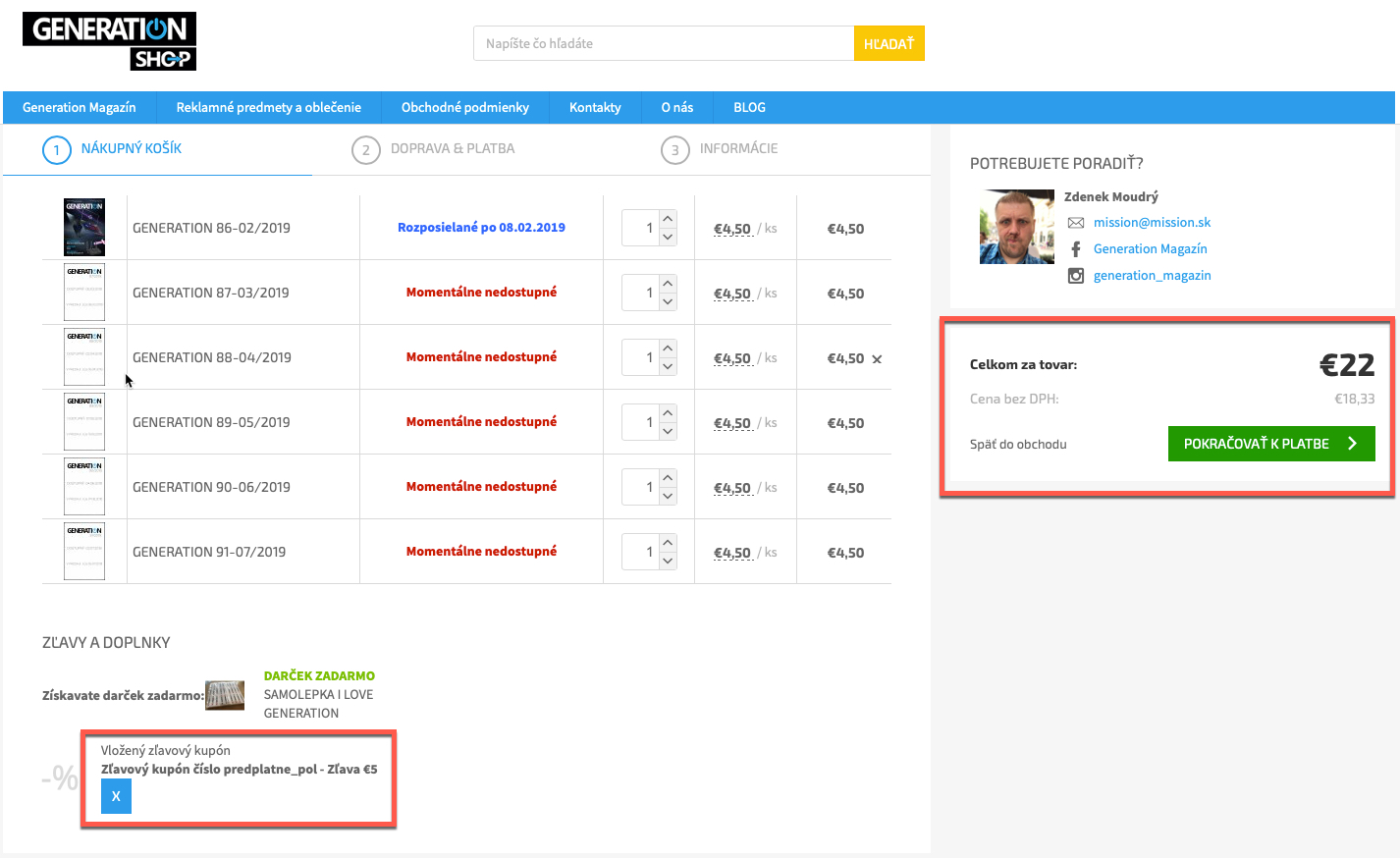
Task: Click the Pokračovať k platbe button
Action: 1271,444
